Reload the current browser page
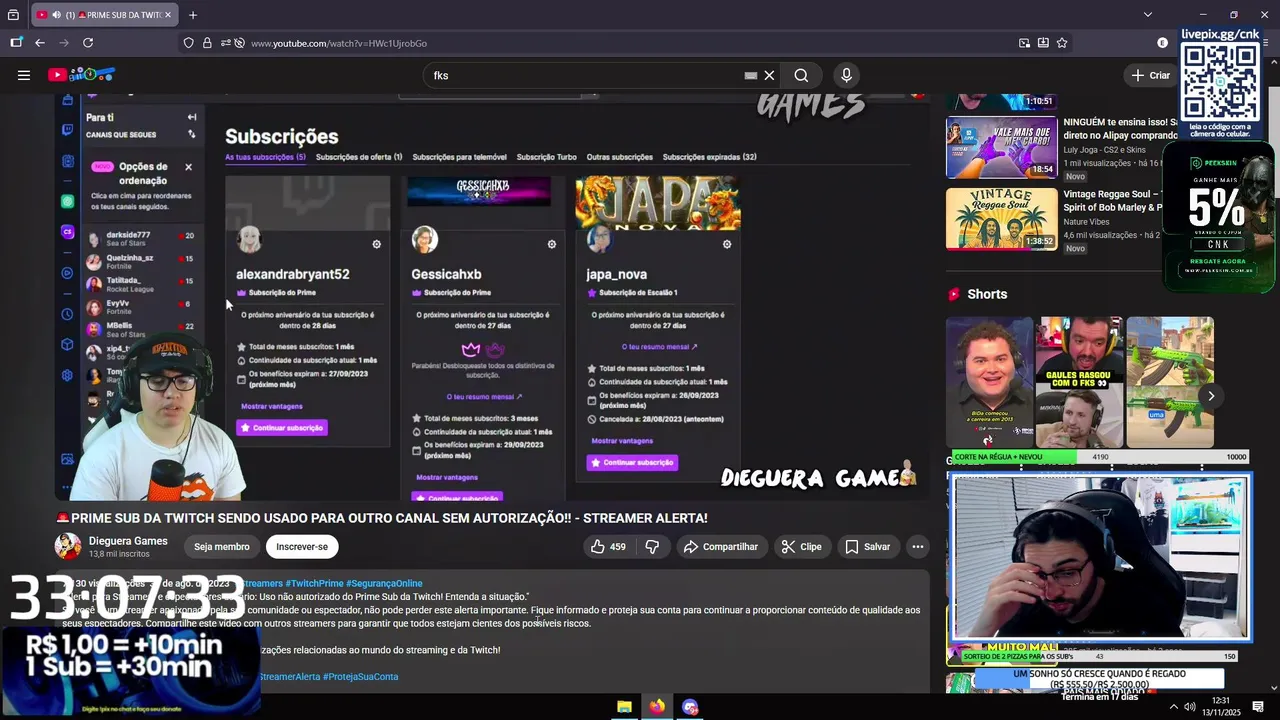 [x=88, y=43]
